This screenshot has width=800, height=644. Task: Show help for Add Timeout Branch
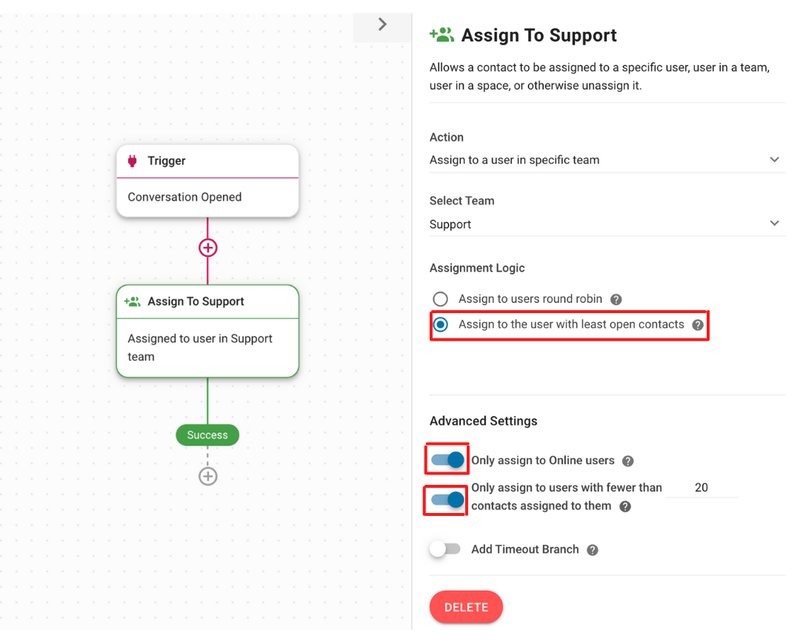tap(592, 550)
